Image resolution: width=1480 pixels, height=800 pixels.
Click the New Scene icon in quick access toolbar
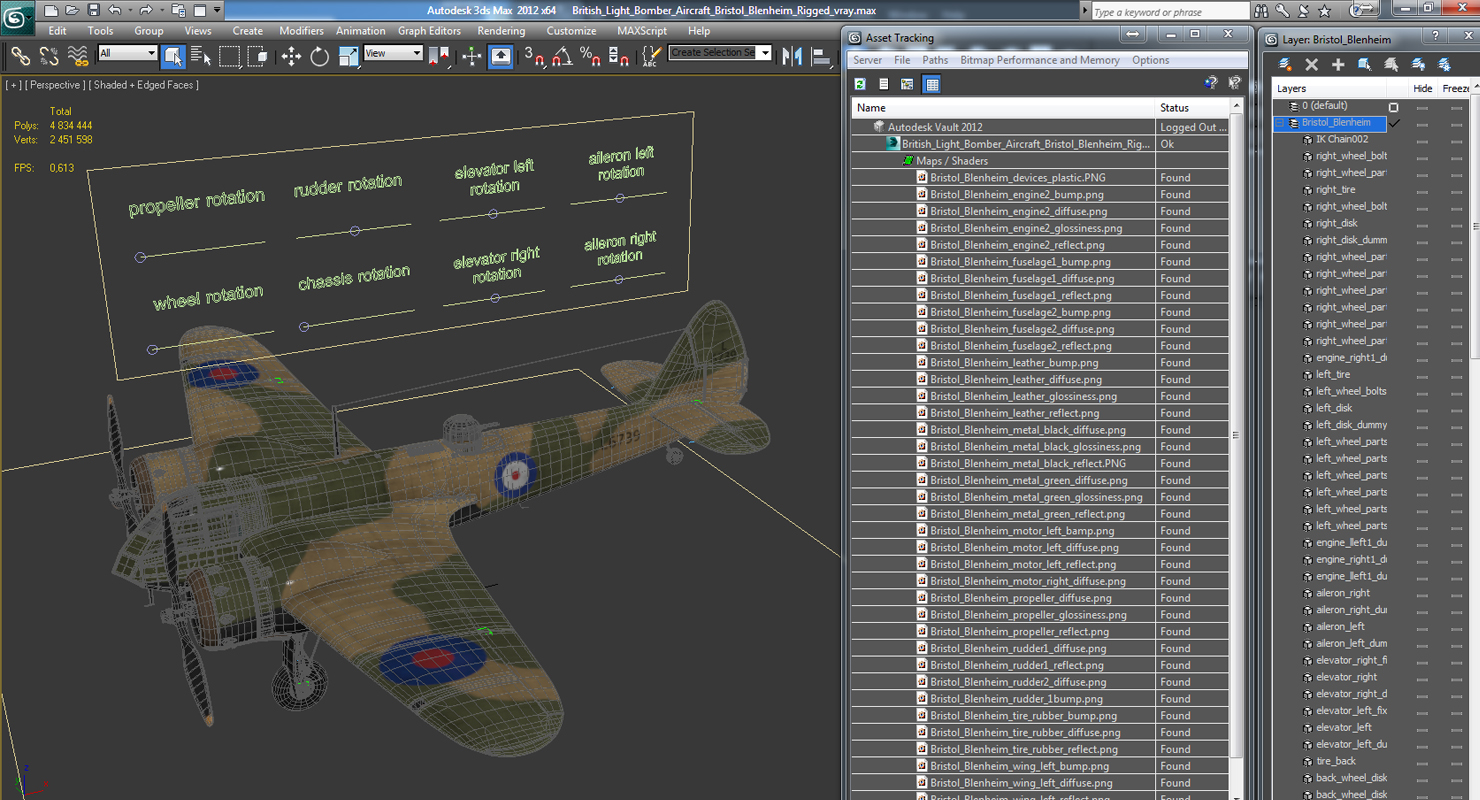tap(51, 10)
